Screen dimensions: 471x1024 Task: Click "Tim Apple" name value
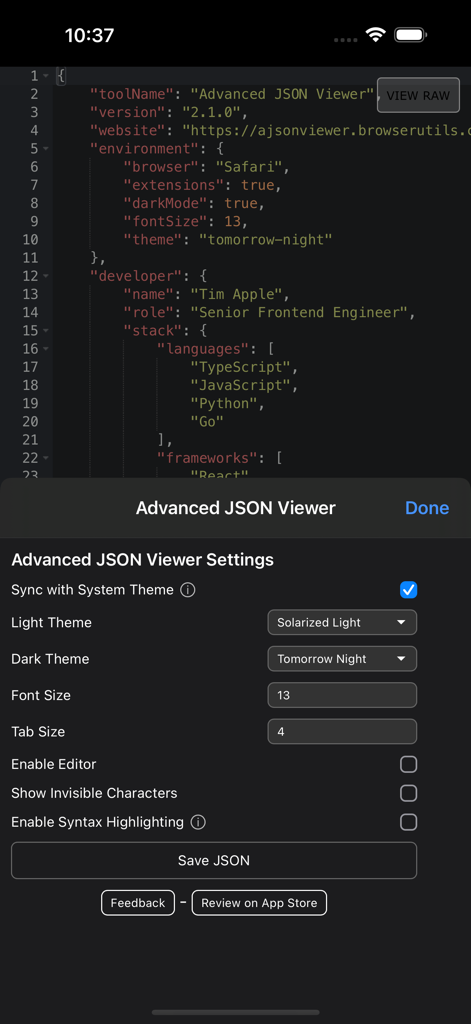point(236,294)
